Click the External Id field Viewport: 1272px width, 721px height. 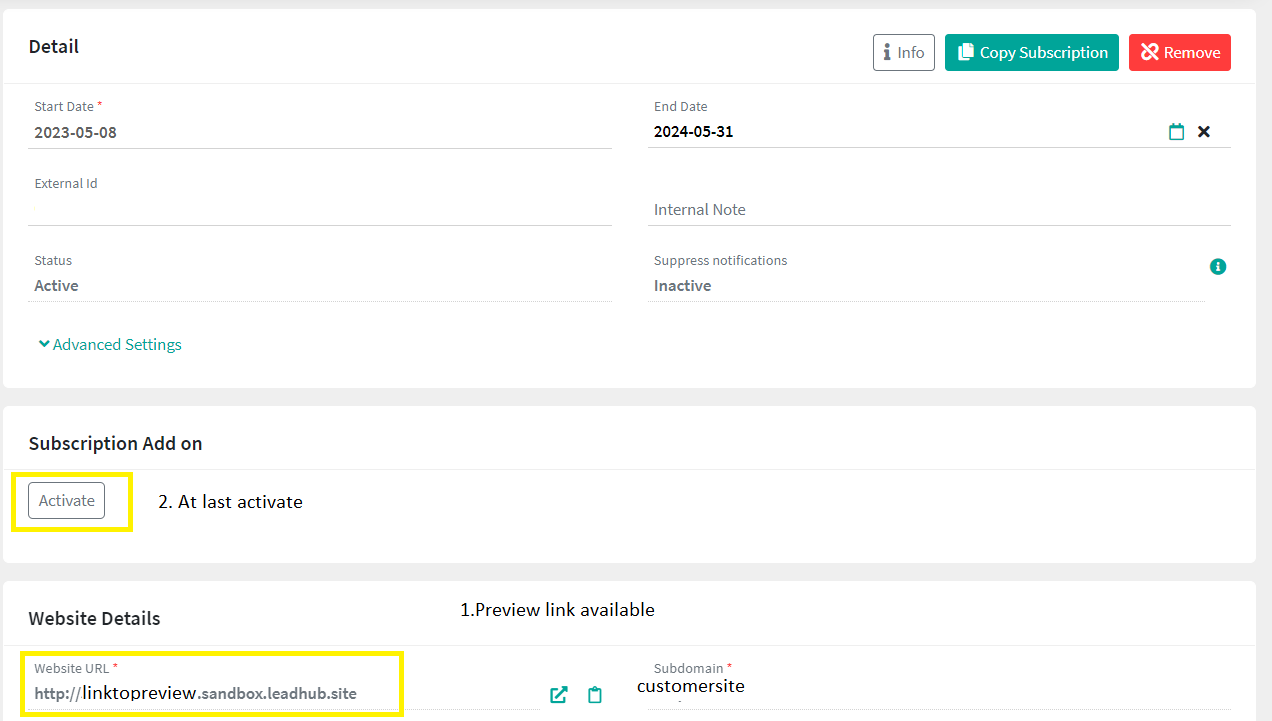[319, 208]
